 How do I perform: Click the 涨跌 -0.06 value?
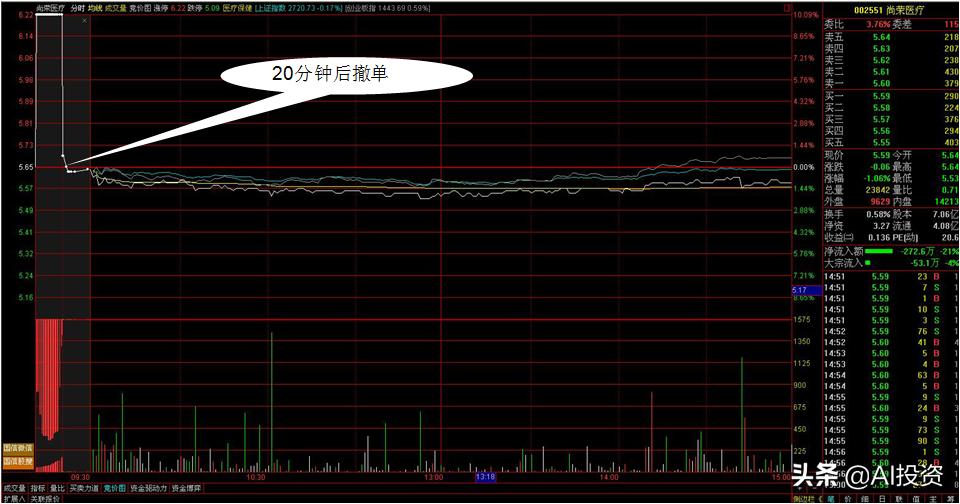(879, 167)
